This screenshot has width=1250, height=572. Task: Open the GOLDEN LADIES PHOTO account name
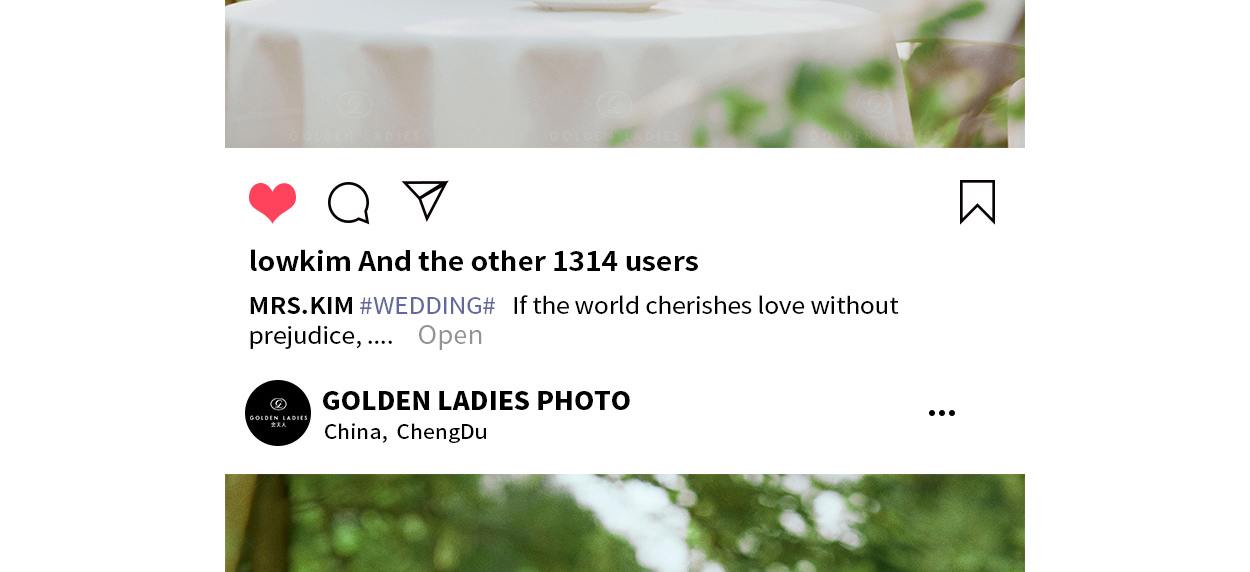(476, 400)
